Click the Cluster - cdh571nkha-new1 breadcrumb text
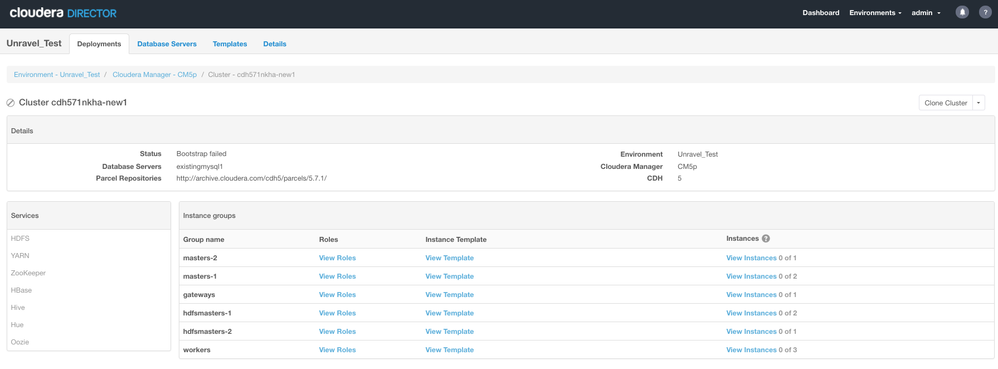This screenshot has height=369, width=998. (x=251, y=74)
